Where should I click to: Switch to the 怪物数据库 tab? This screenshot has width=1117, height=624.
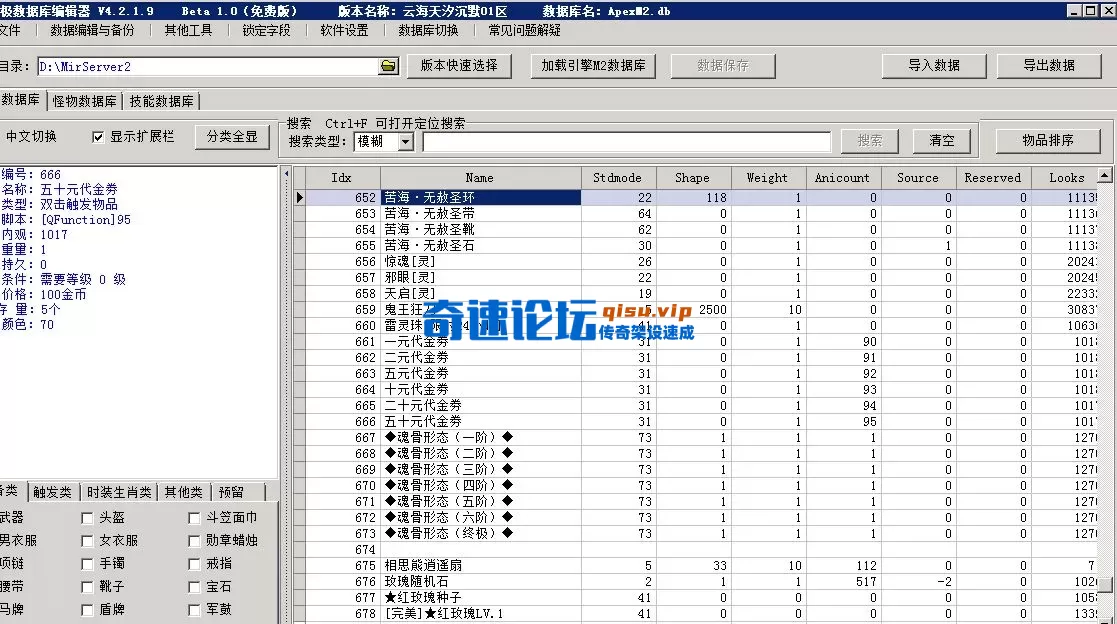(x=85, y=100)
